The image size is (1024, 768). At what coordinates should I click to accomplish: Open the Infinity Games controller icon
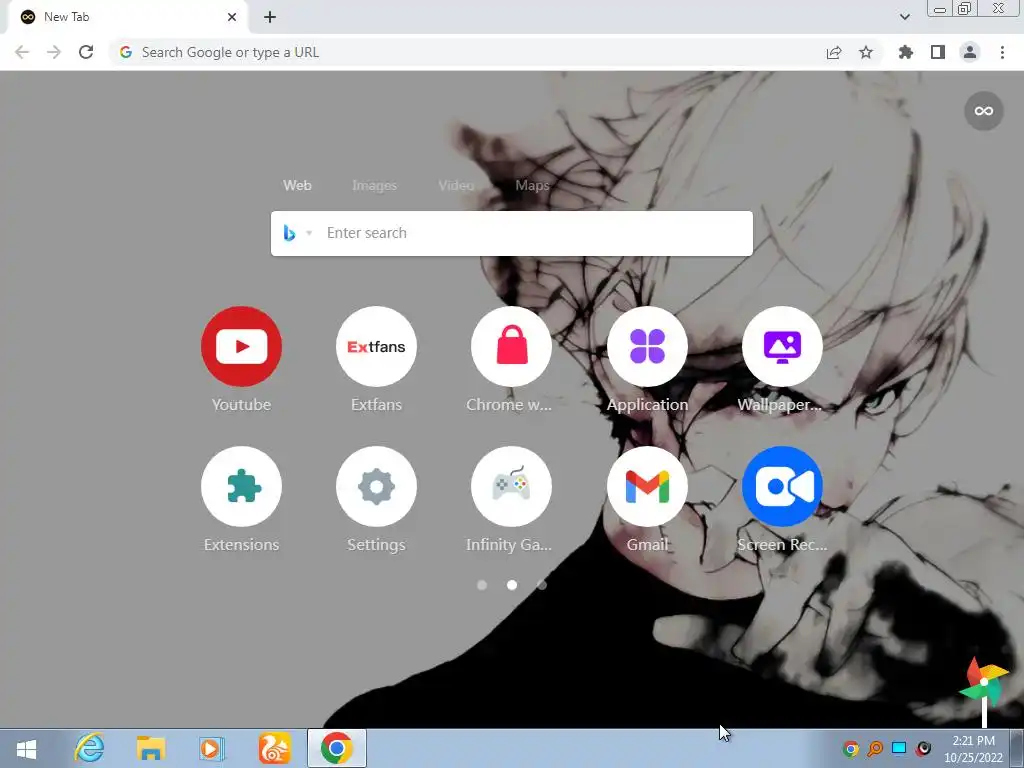point(511,487)
